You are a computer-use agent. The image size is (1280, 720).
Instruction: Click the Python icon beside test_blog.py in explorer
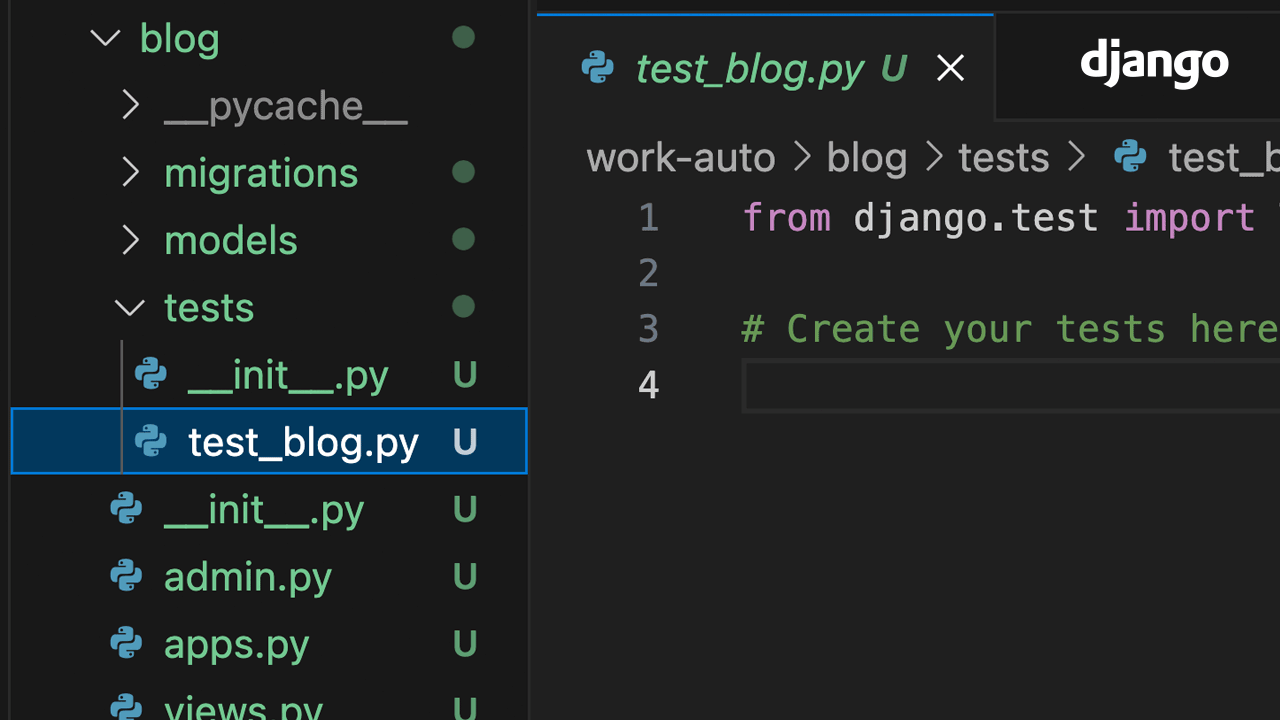150,441
